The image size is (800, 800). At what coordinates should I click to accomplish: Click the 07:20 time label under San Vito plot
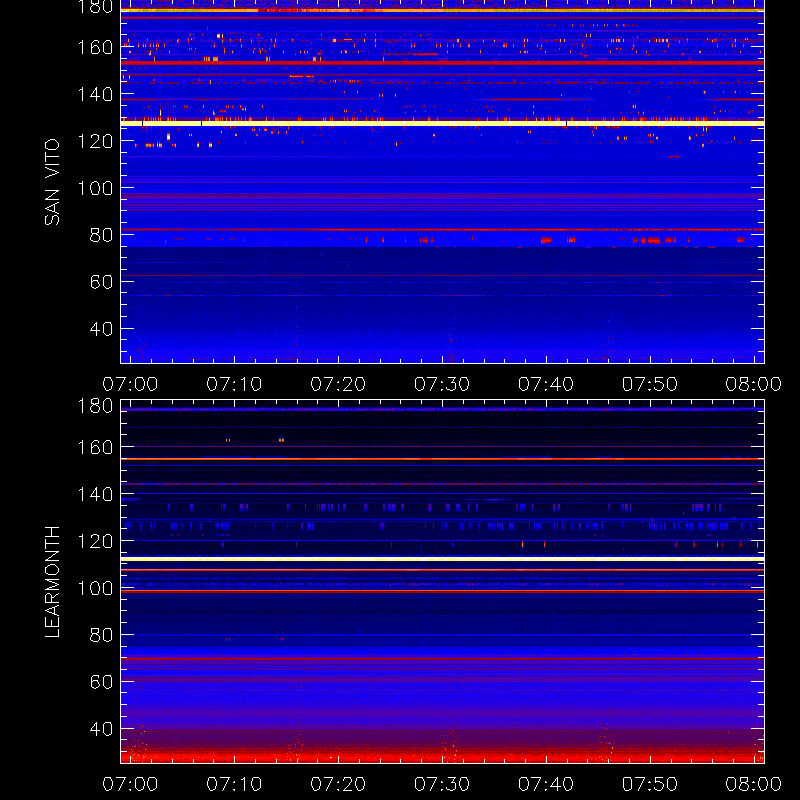tap(338, 384)
